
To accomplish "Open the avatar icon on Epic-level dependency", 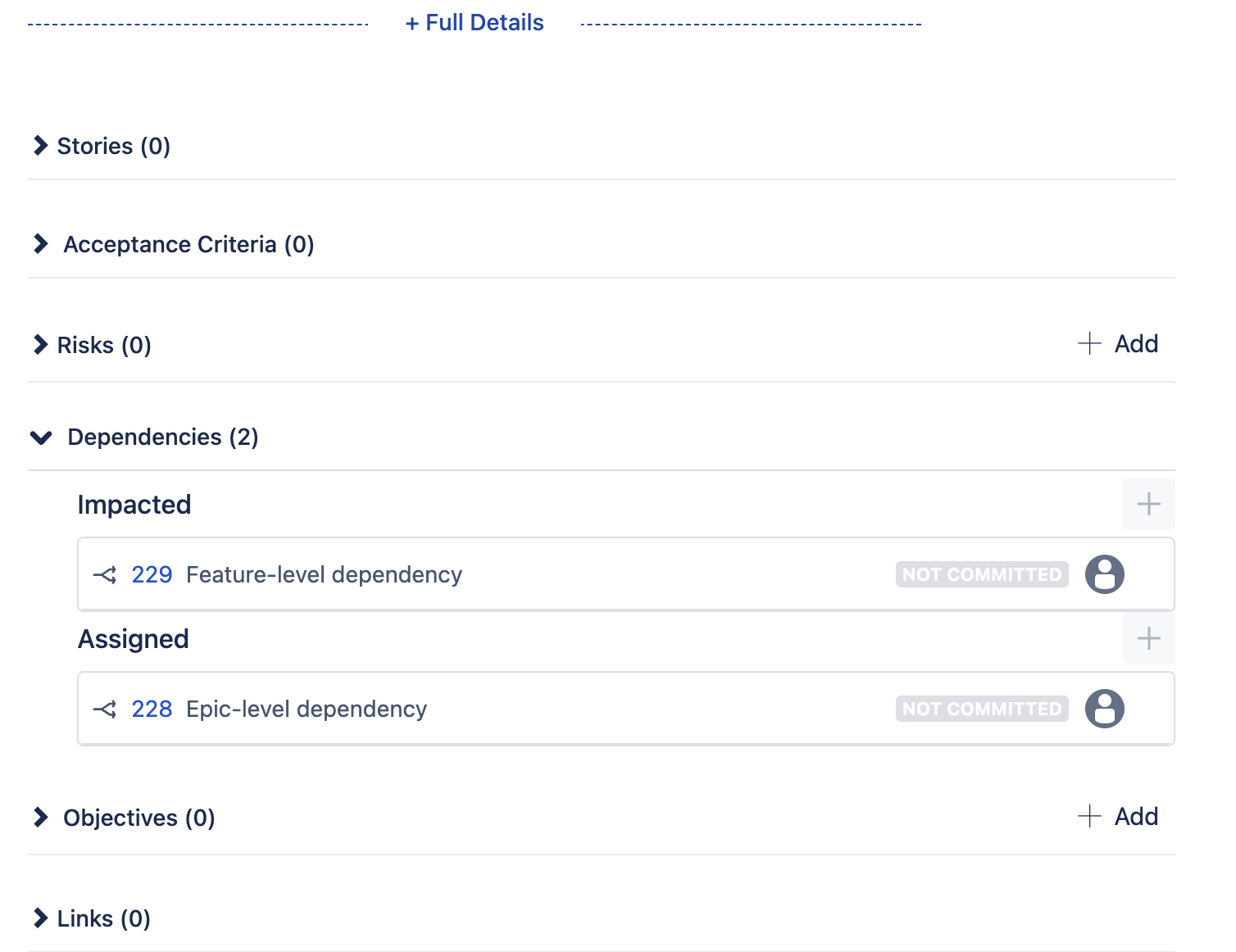I will point(1105,709).
